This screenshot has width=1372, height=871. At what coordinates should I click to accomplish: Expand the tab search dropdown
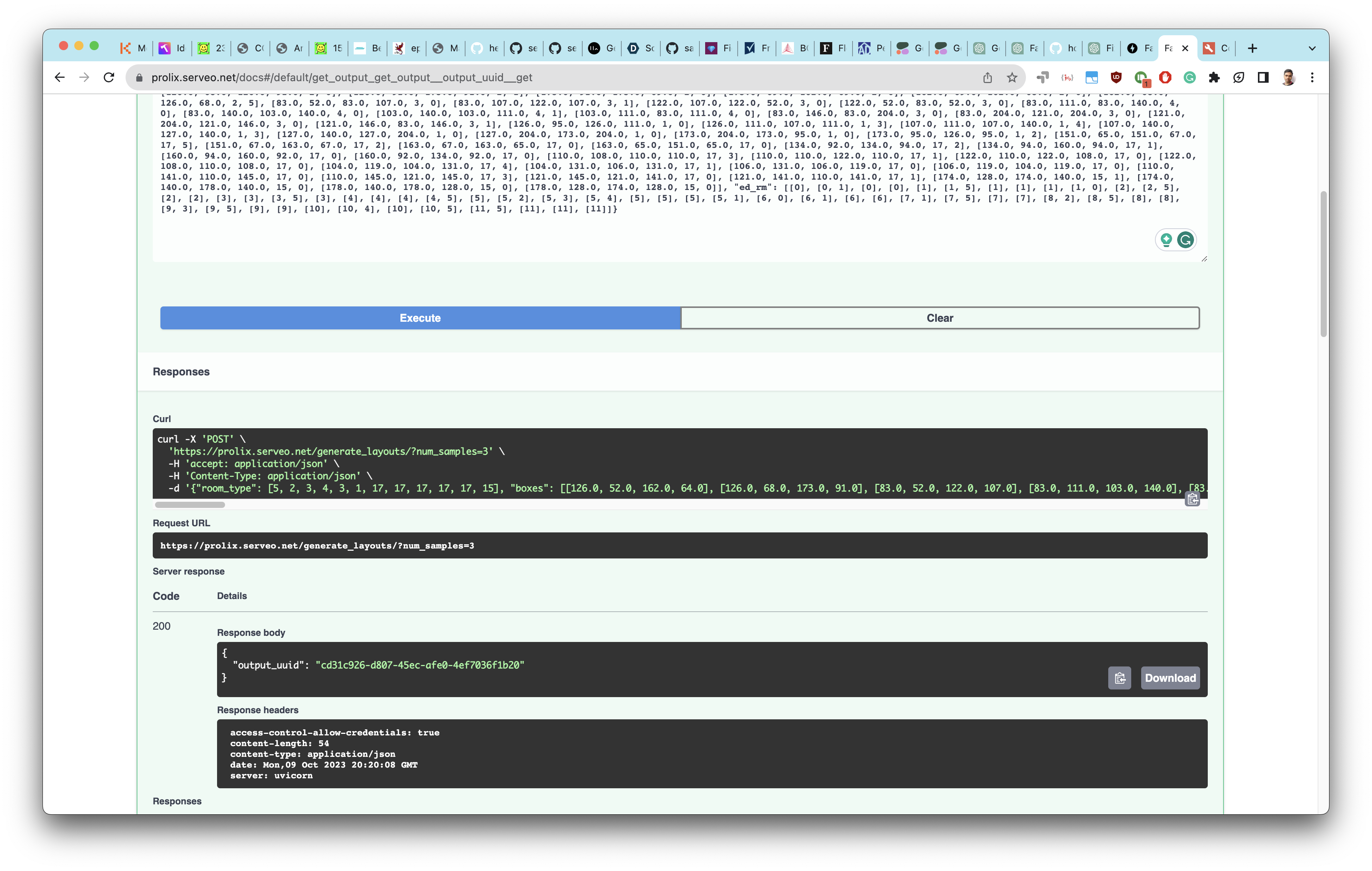click(x=1312, y=48)
